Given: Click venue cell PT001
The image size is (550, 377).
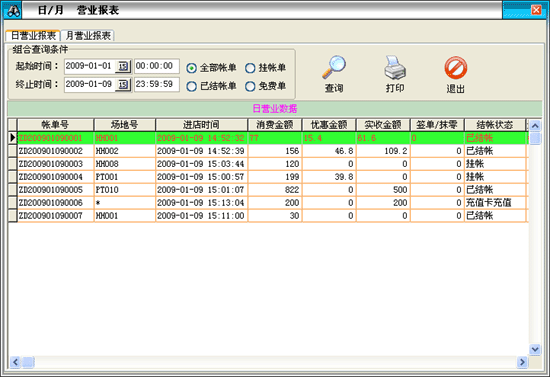Looking at the screenshot, I should click(125, 177).
